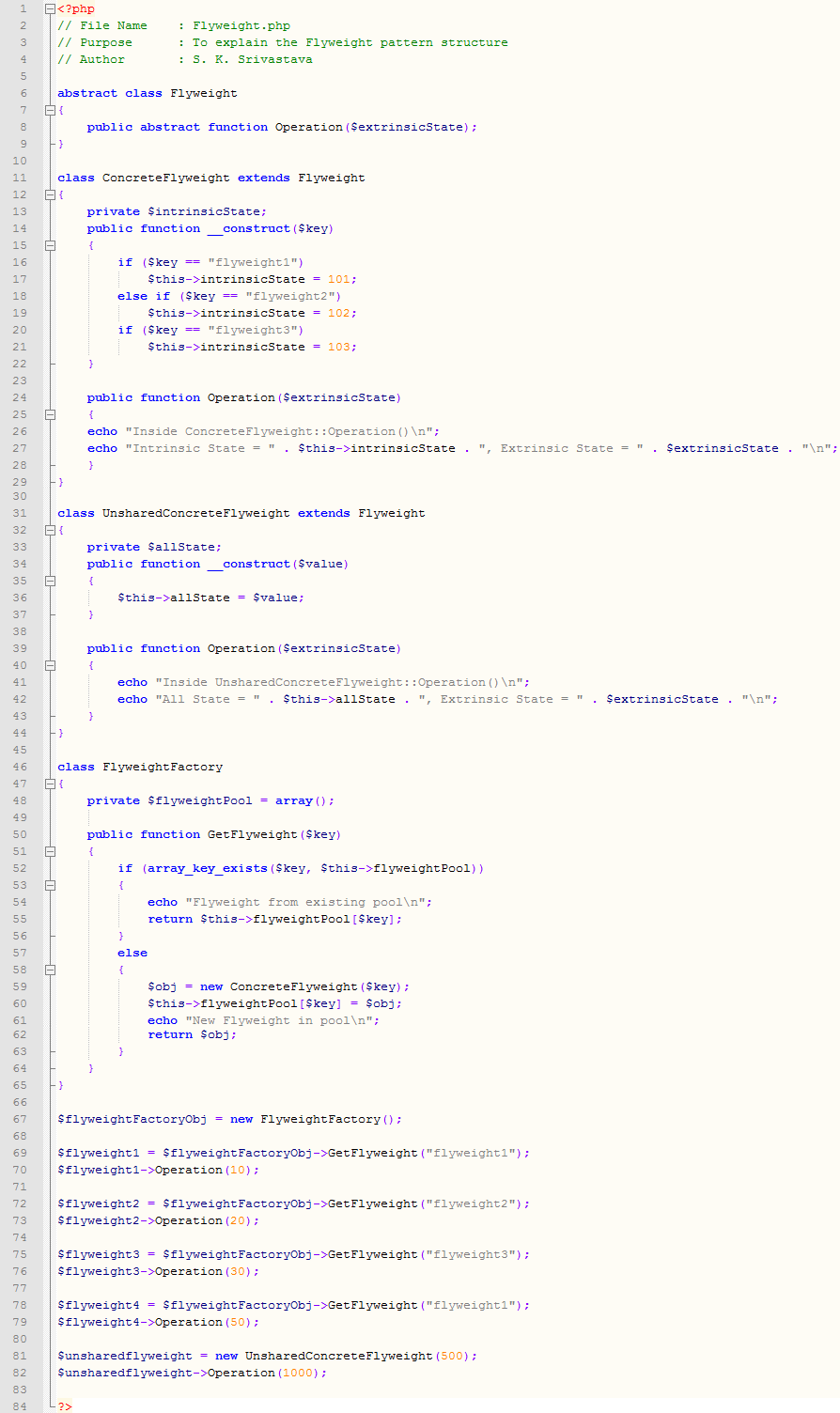Collapse FlyweightFactory class fold on line 47

click(x=50, y=784)
